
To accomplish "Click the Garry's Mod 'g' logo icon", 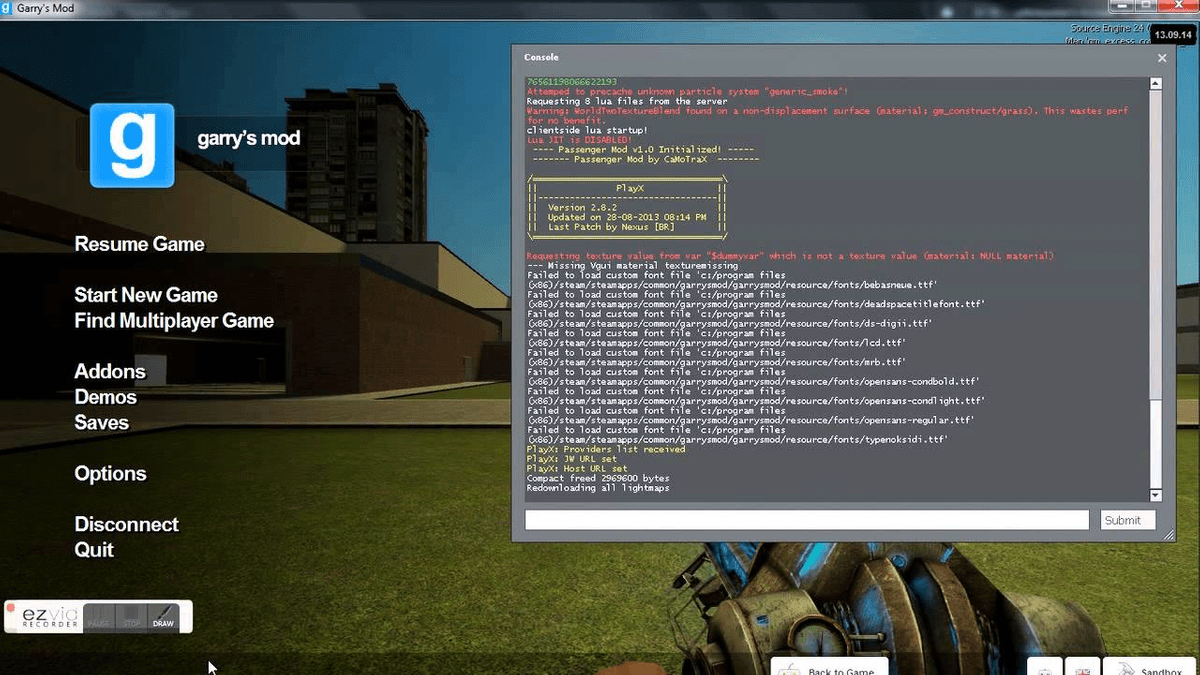I will [131, 146].
